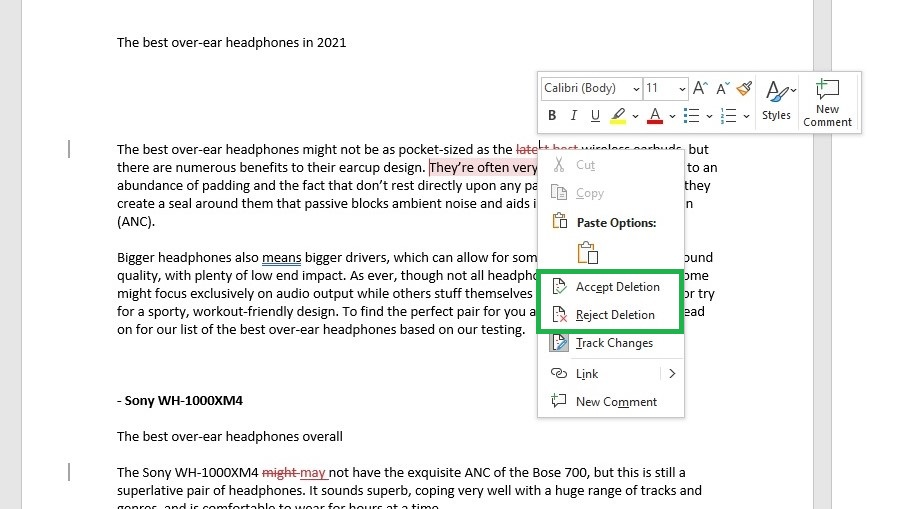
Task: Click the highlighted text "They're often very"
Action: [x=483, y=167]
